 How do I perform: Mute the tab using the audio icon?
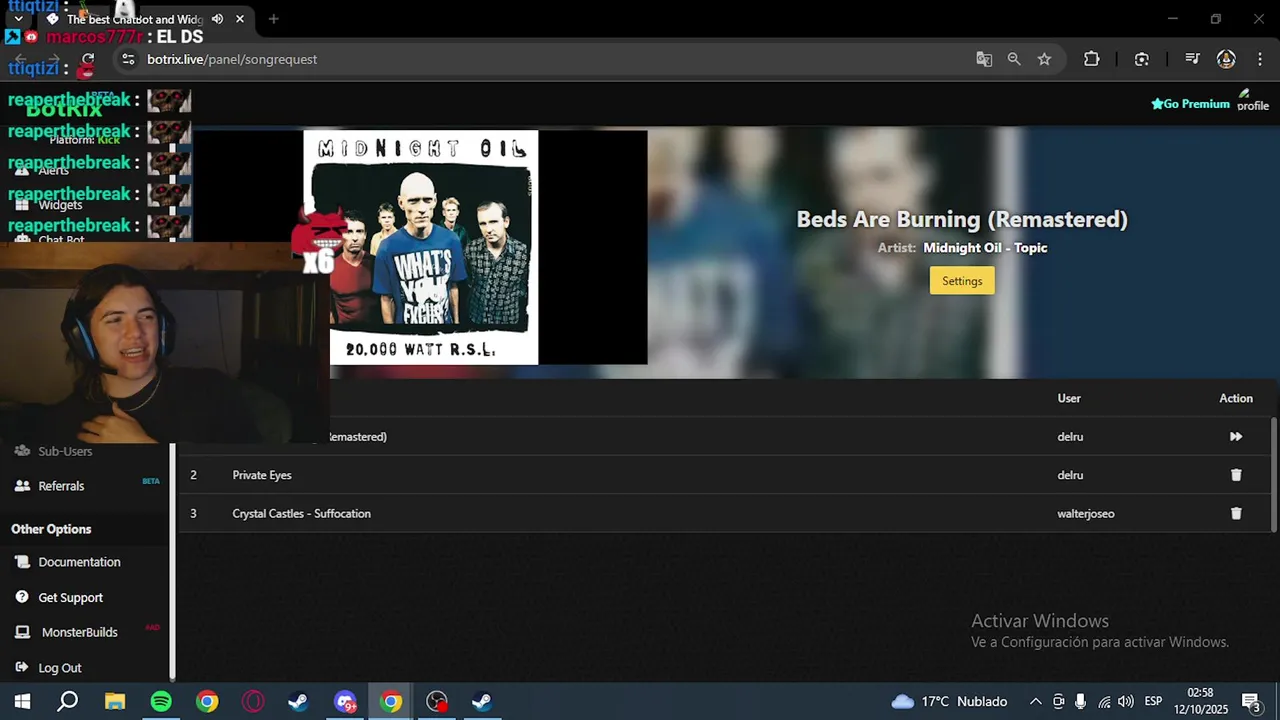[x=217, y=19]
